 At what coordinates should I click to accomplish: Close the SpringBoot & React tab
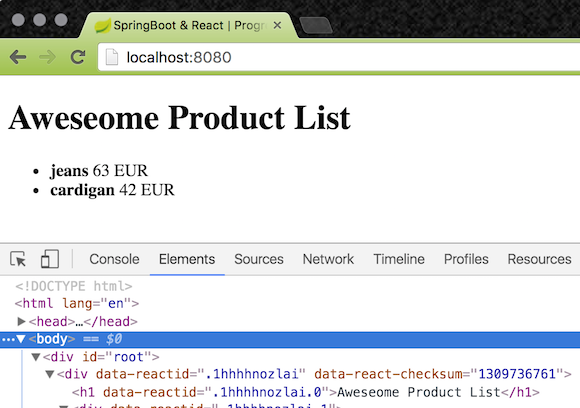pos(277,25)
